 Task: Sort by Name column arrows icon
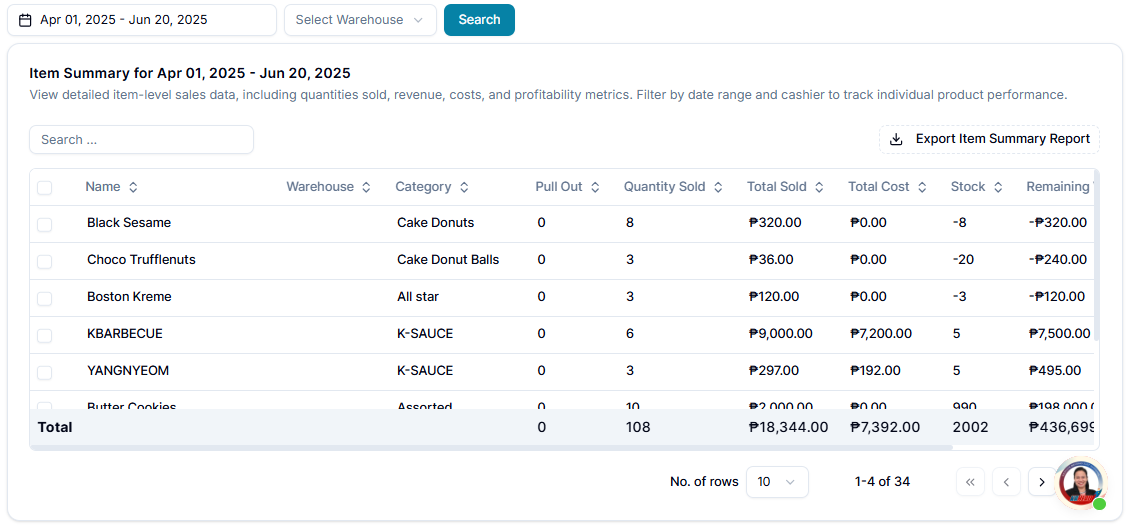[x=133, y=187]
